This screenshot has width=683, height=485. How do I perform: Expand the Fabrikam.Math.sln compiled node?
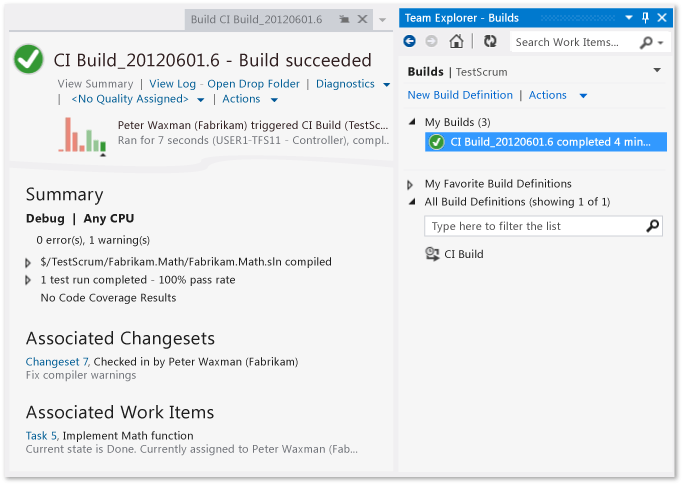pyautogui.click(x=29, y=262)
